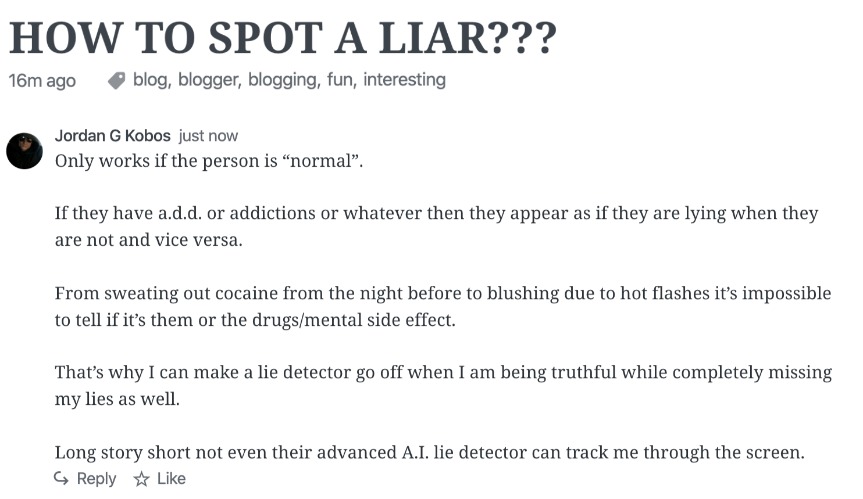Viewport: 863px width, 499px height.
Task: Select the 'blogging' tag link
Action: click(282, 80)
